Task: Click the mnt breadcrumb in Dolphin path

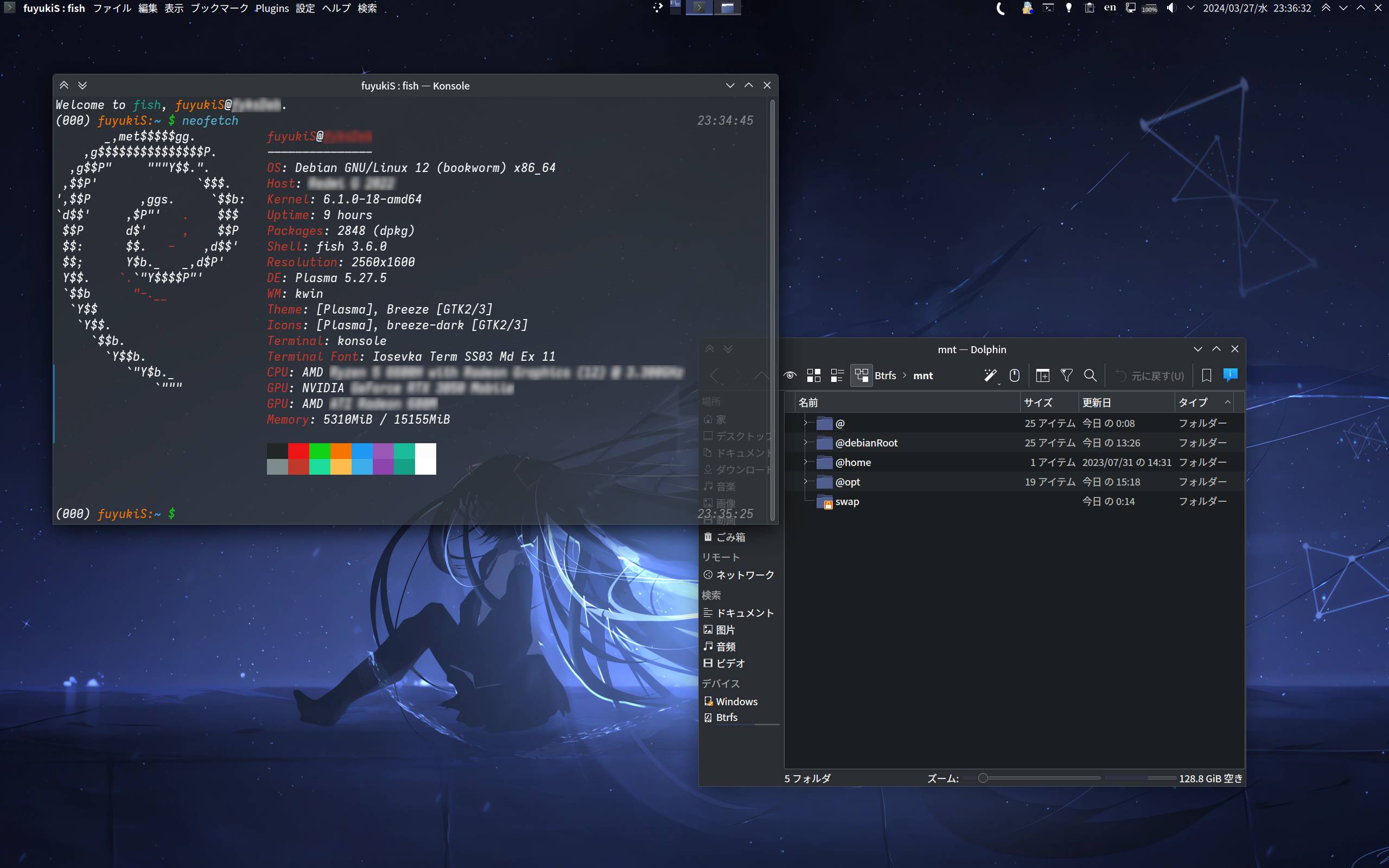Action: pyautogui.click(x=923, y=375)
